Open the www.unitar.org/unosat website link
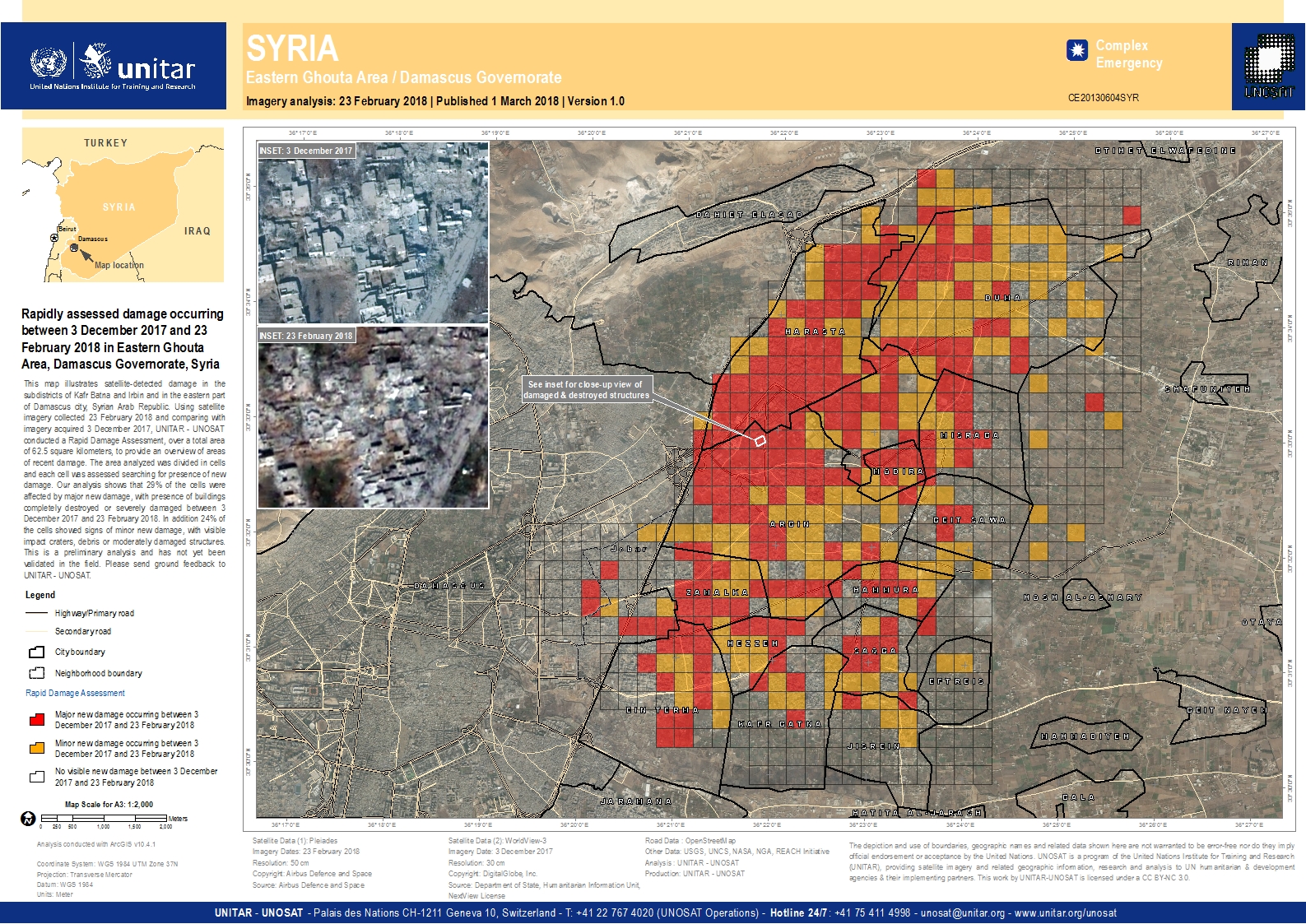Image resolution: width=1306 pixels, height=924 pixels. tap(1066, 913)
